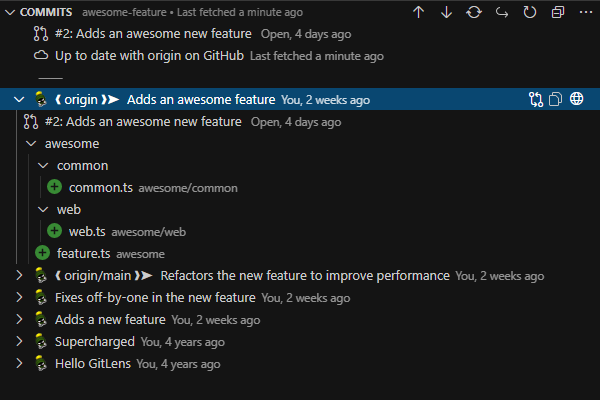
Task: Click the Pull (down arrow) icon
Action: [446, 12]
